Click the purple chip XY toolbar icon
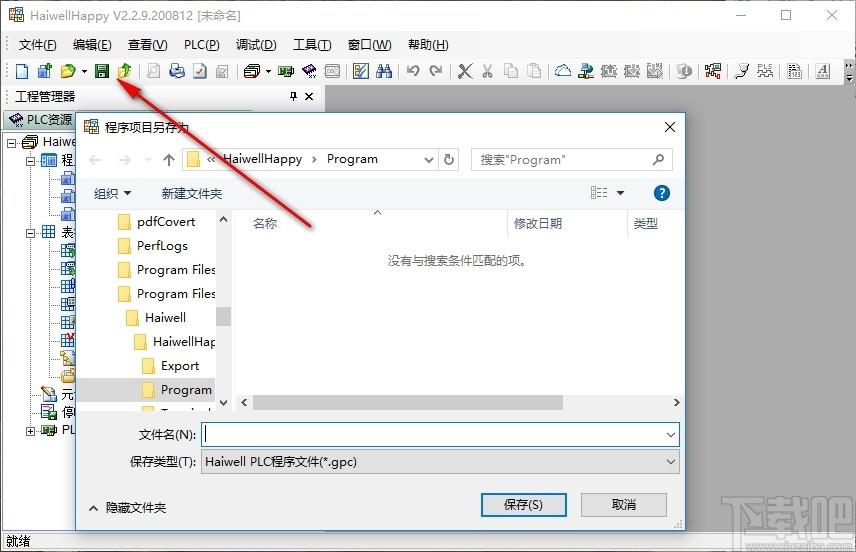 [x=309, y=71]
